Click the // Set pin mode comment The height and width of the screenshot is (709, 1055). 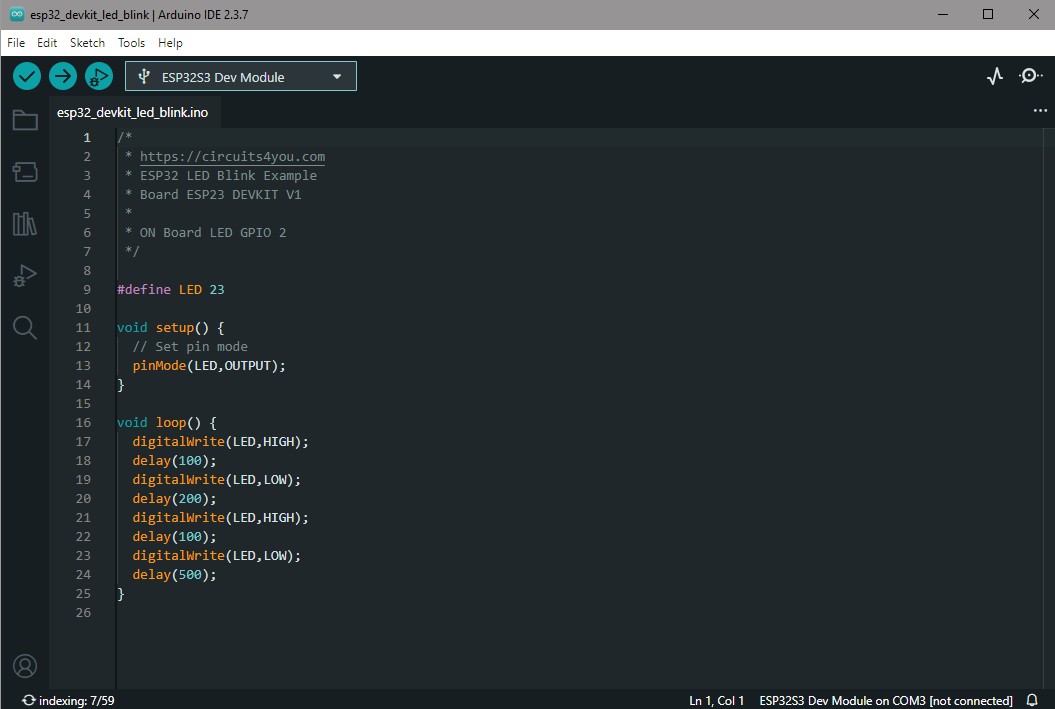(x=190, y=346)
